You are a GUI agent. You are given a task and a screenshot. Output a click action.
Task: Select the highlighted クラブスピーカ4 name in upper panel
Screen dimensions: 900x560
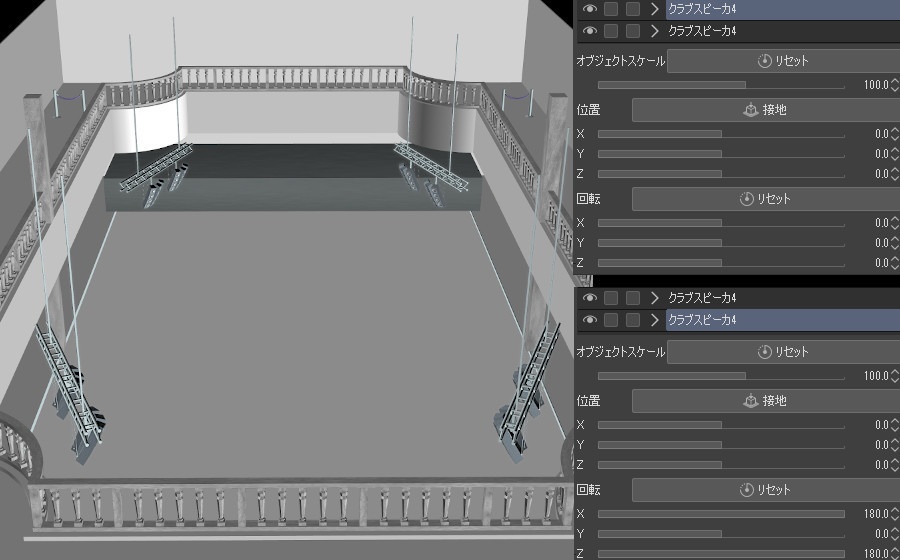pos(702,9)
